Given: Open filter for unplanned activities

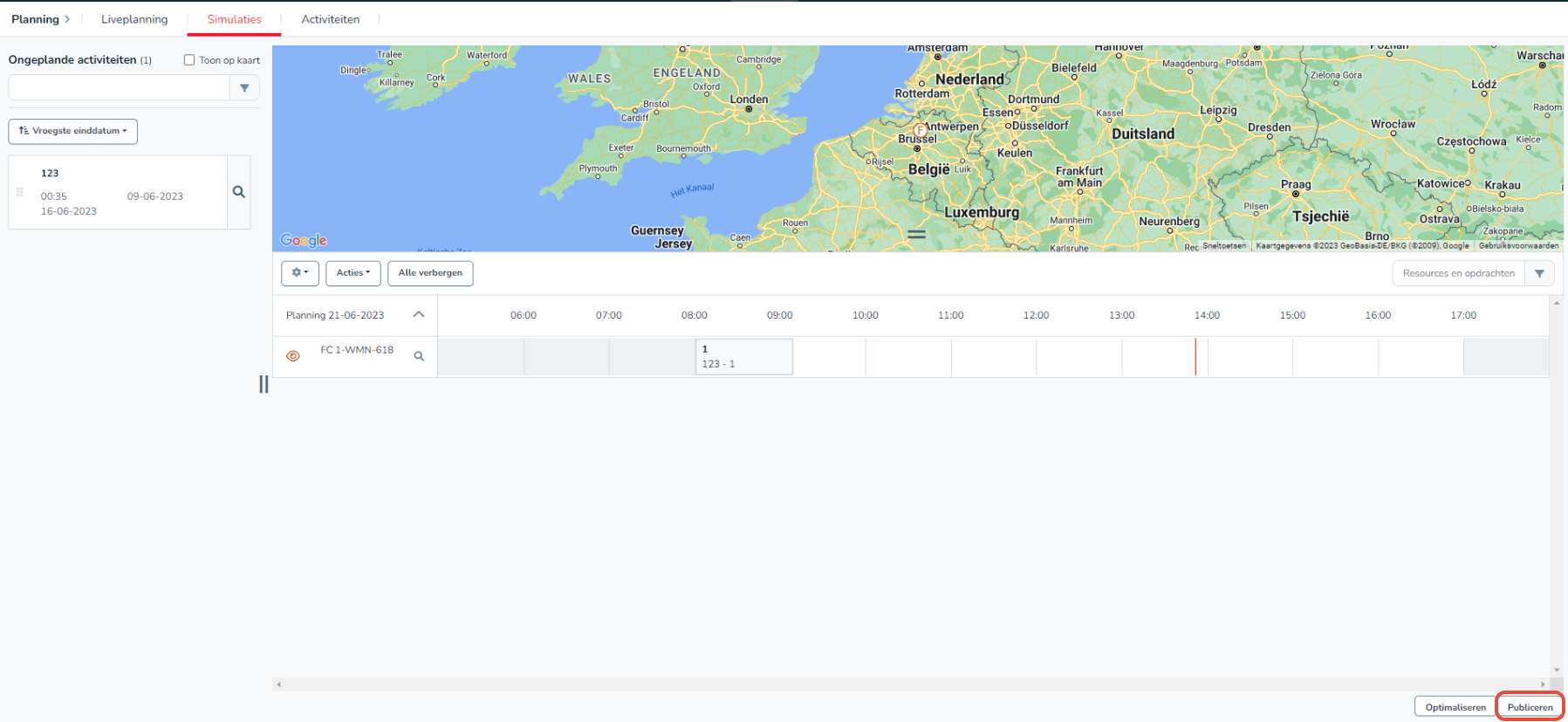Looking at the screenshot, I should tap(244, 87).
